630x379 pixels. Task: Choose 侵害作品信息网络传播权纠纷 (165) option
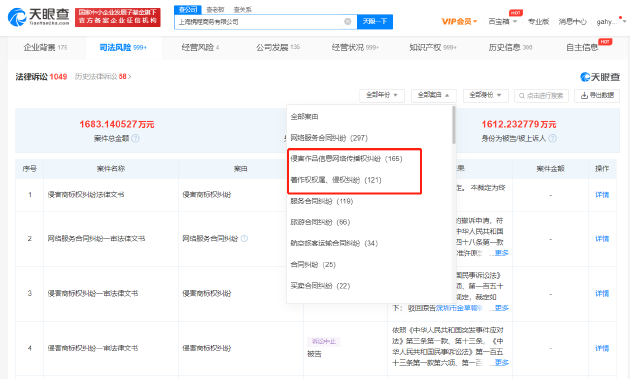346,159
